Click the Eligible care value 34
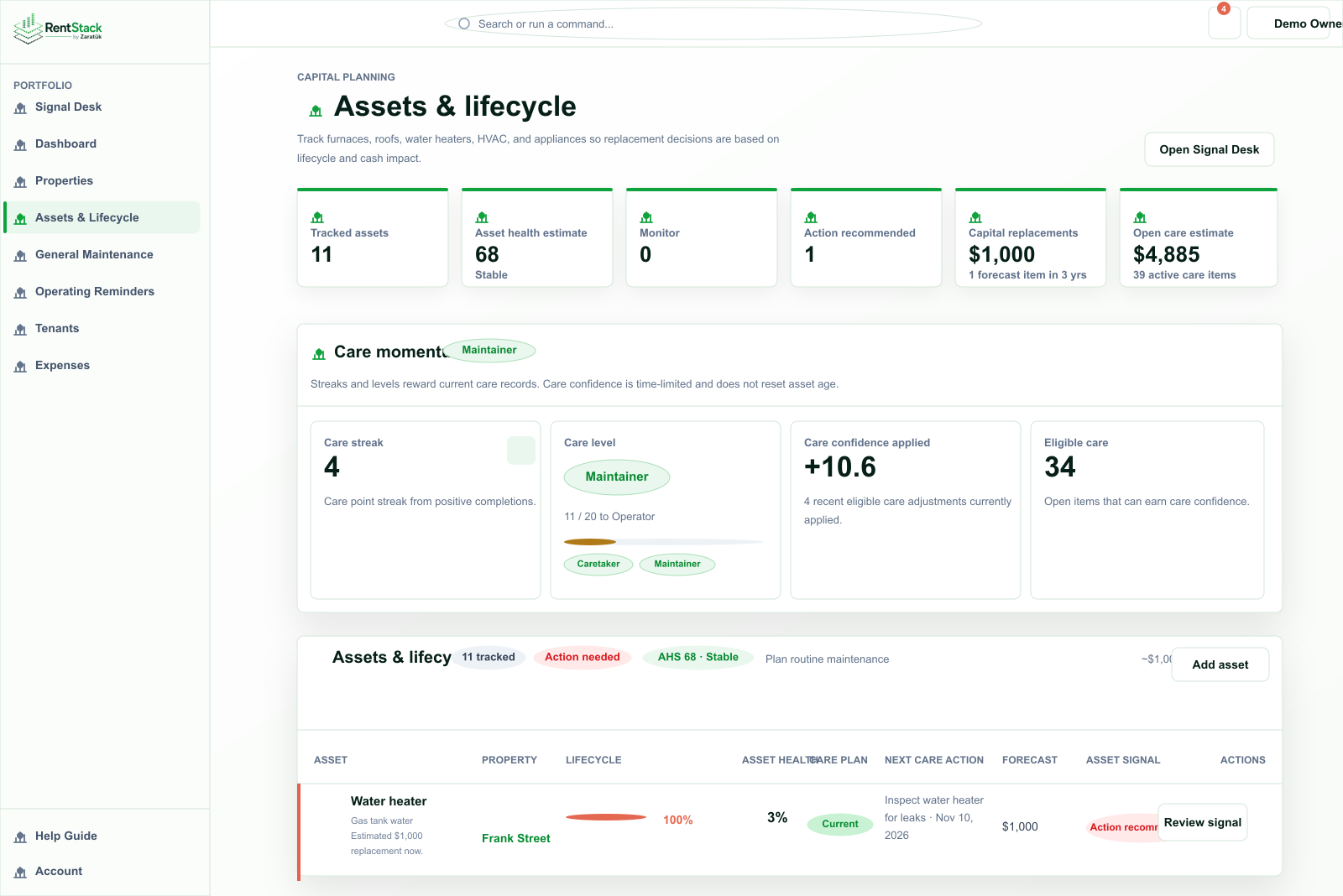 tap(1060, 467)
